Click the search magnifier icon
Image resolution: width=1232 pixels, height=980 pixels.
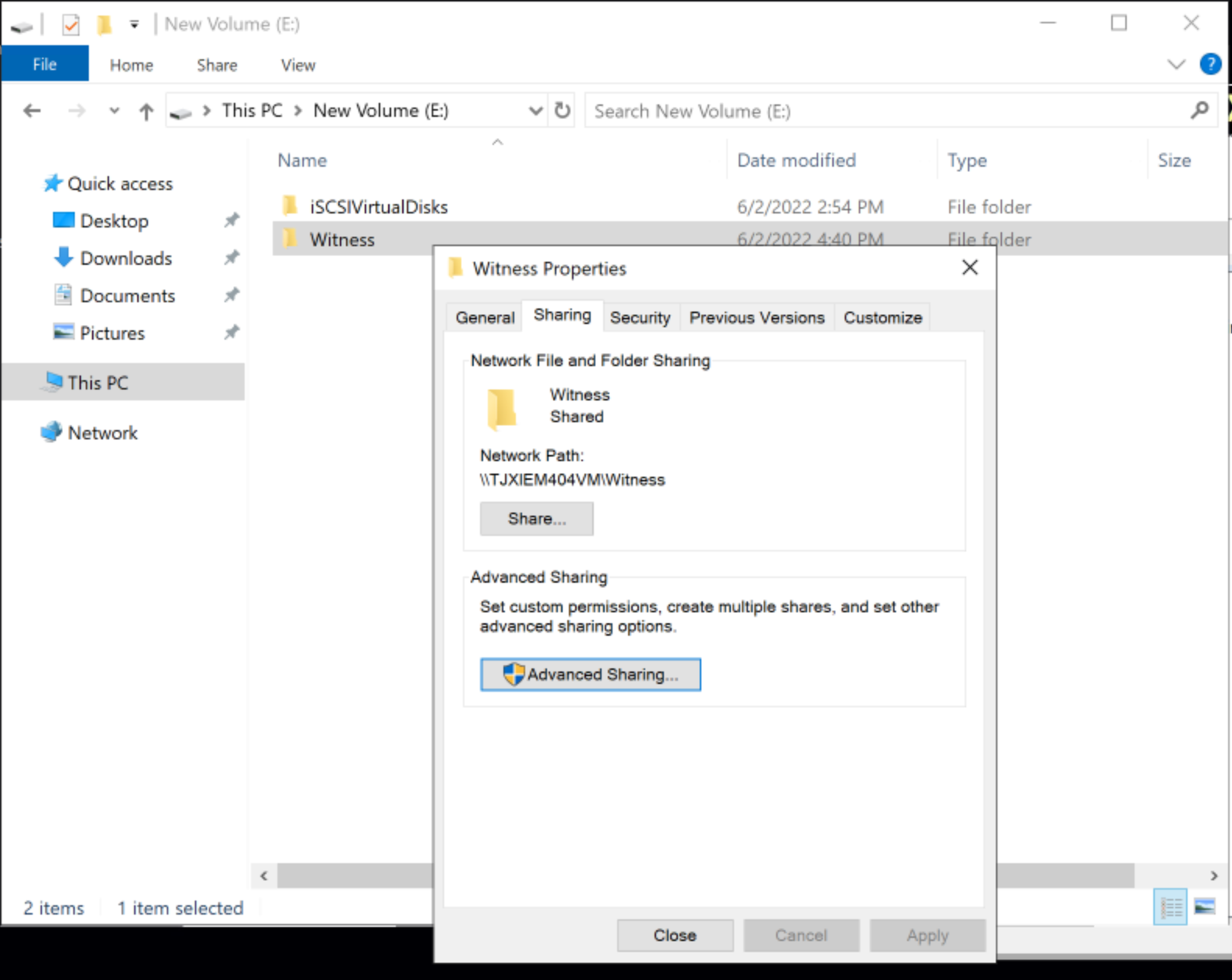pyautogui.click(x=1199, y=111)
